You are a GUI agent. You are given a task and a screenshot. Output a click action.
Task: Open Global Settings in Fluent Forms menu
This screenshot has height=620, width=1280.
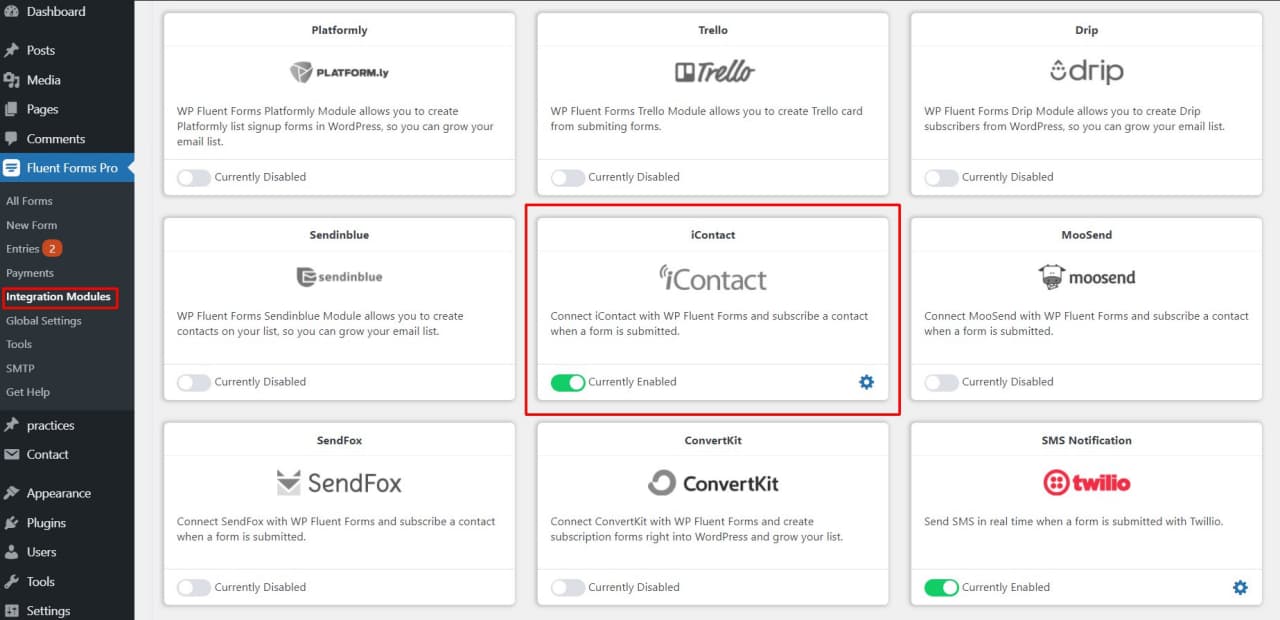[43, 321]
